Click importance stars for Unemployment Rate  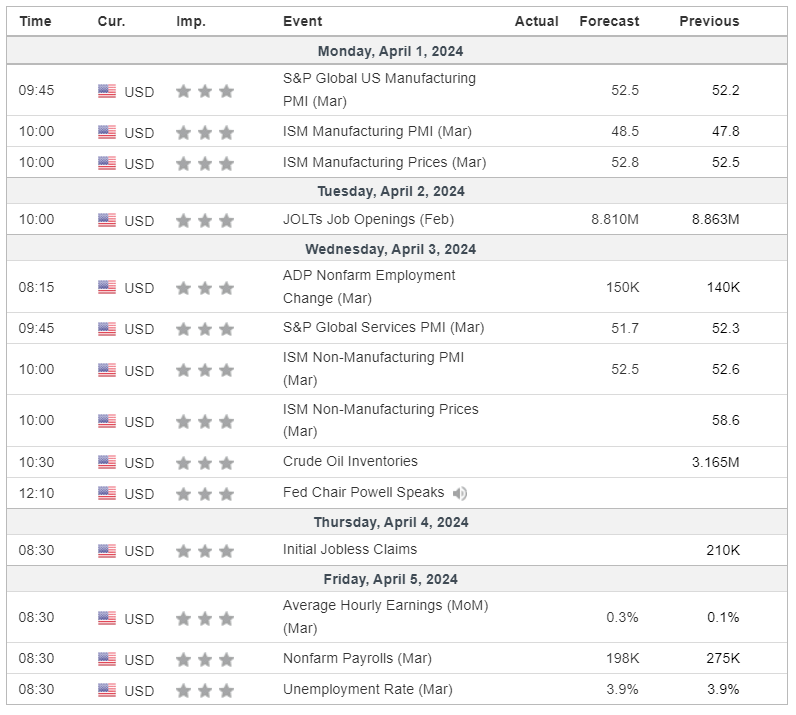tap(205, 691)
